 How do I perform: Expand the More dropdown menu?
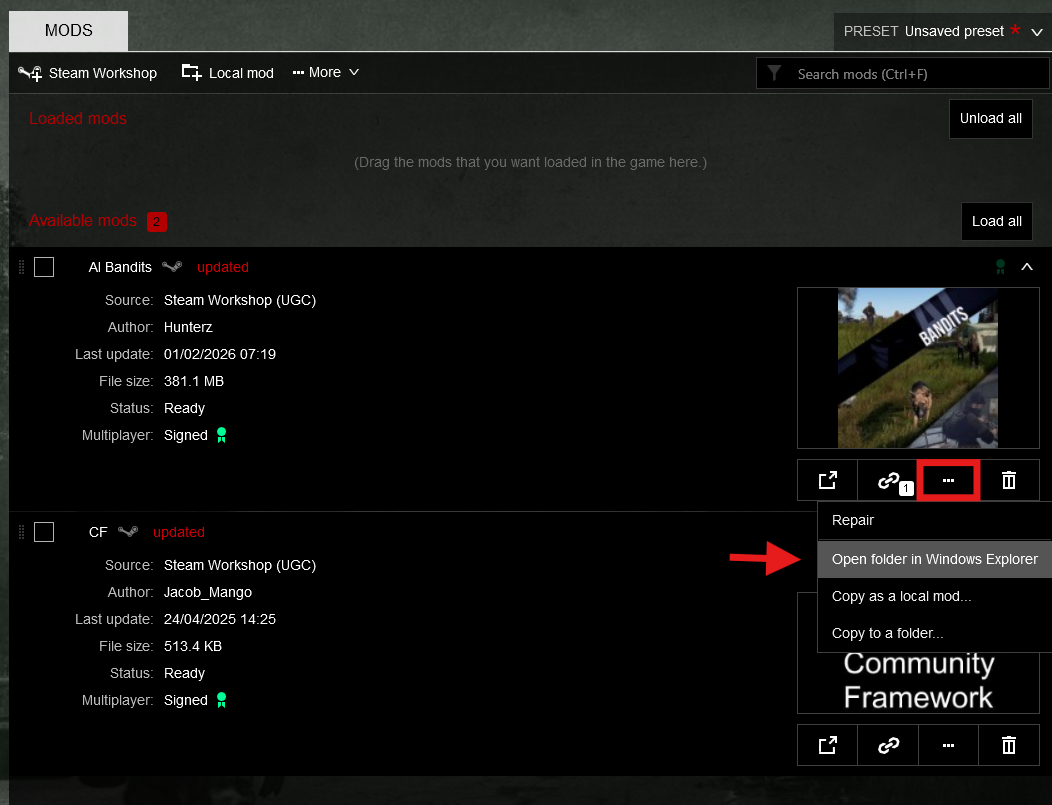pyautogui.click(x=326, y=72)
